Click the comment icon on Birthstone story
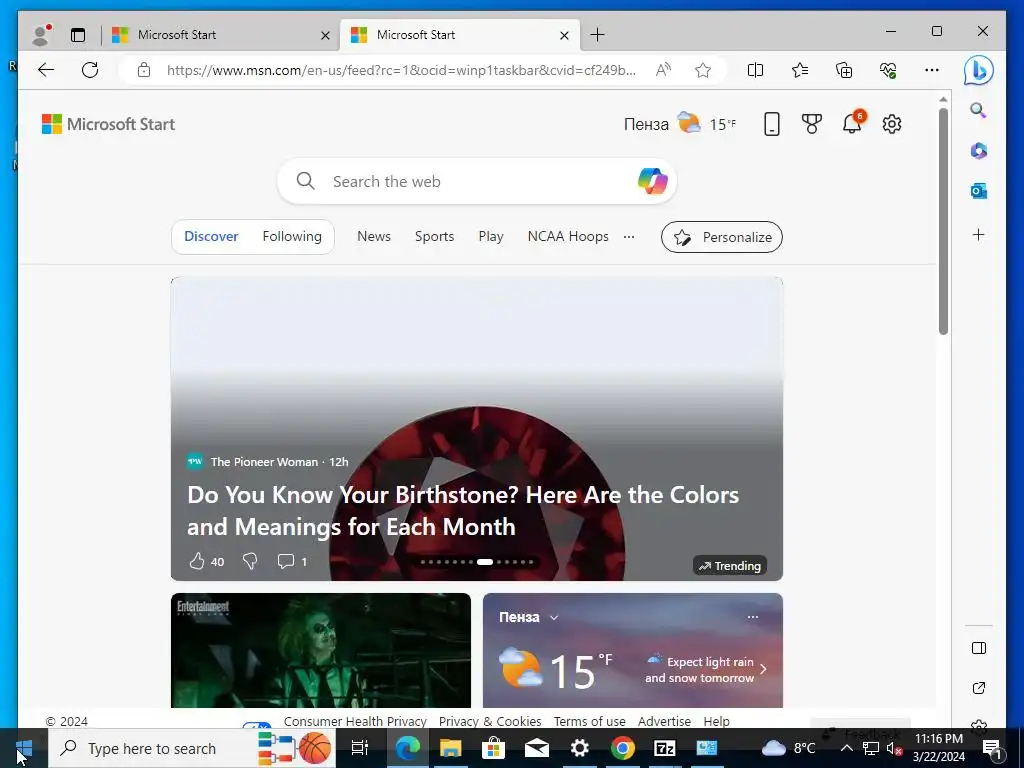The height and width of the screenshot is (768, 1024). coord(285,561)
